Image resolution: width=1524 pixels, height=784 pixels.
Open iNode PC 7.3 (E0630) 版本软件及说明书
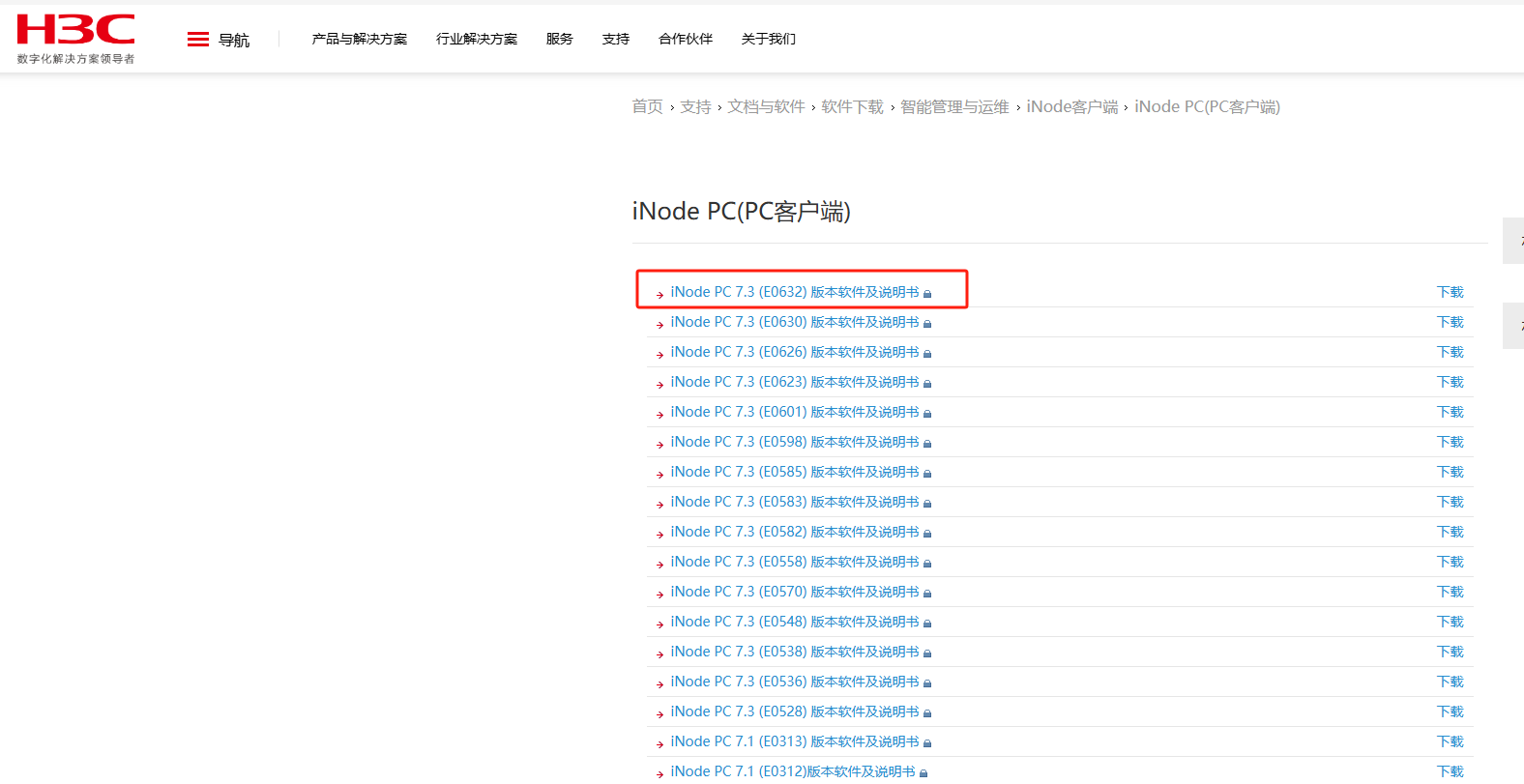click(795, 322)
